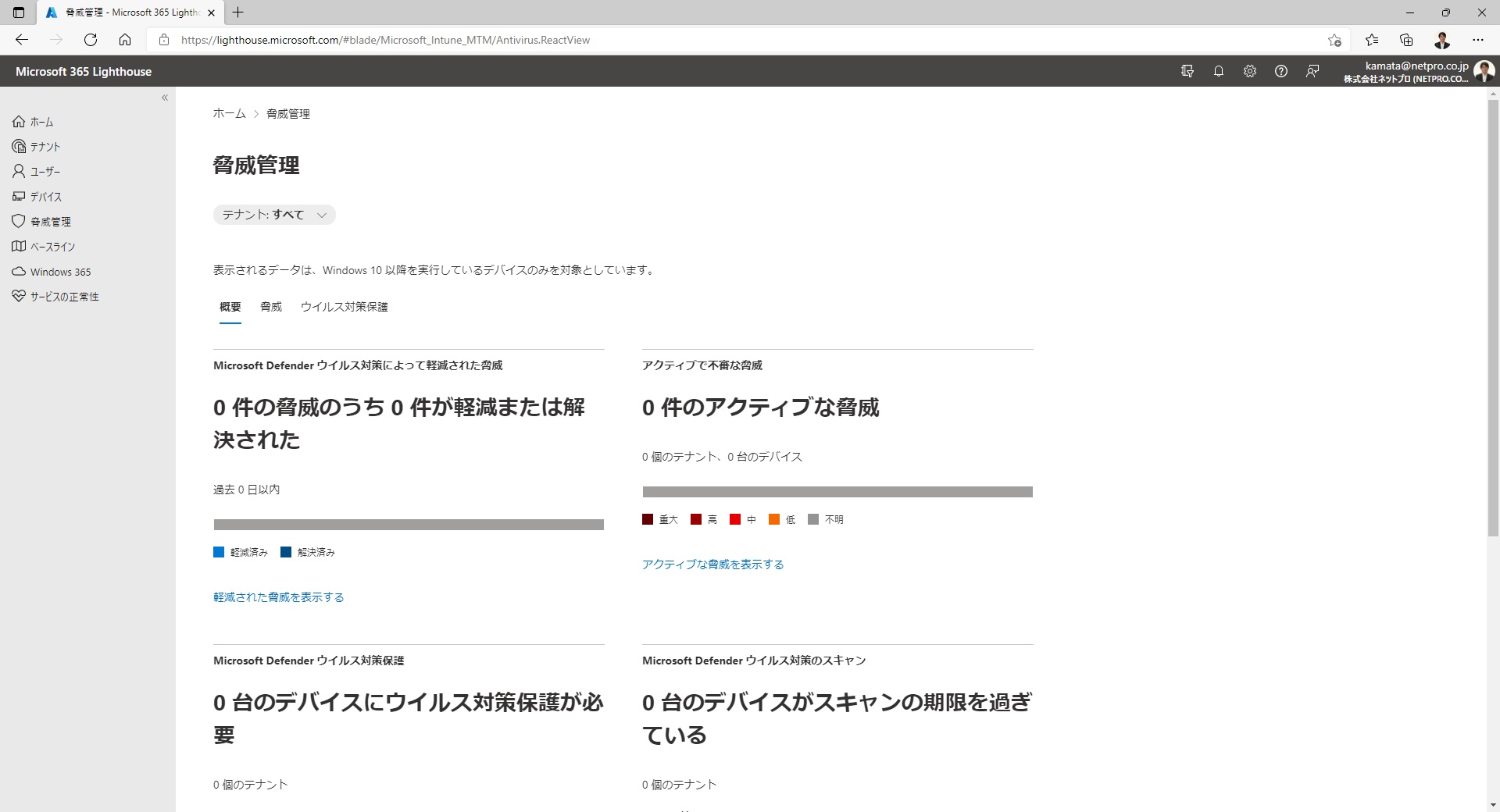Open the settings gear icon
The width and height of the screenshot is (1500, 812).
(x=1249, y=71)
